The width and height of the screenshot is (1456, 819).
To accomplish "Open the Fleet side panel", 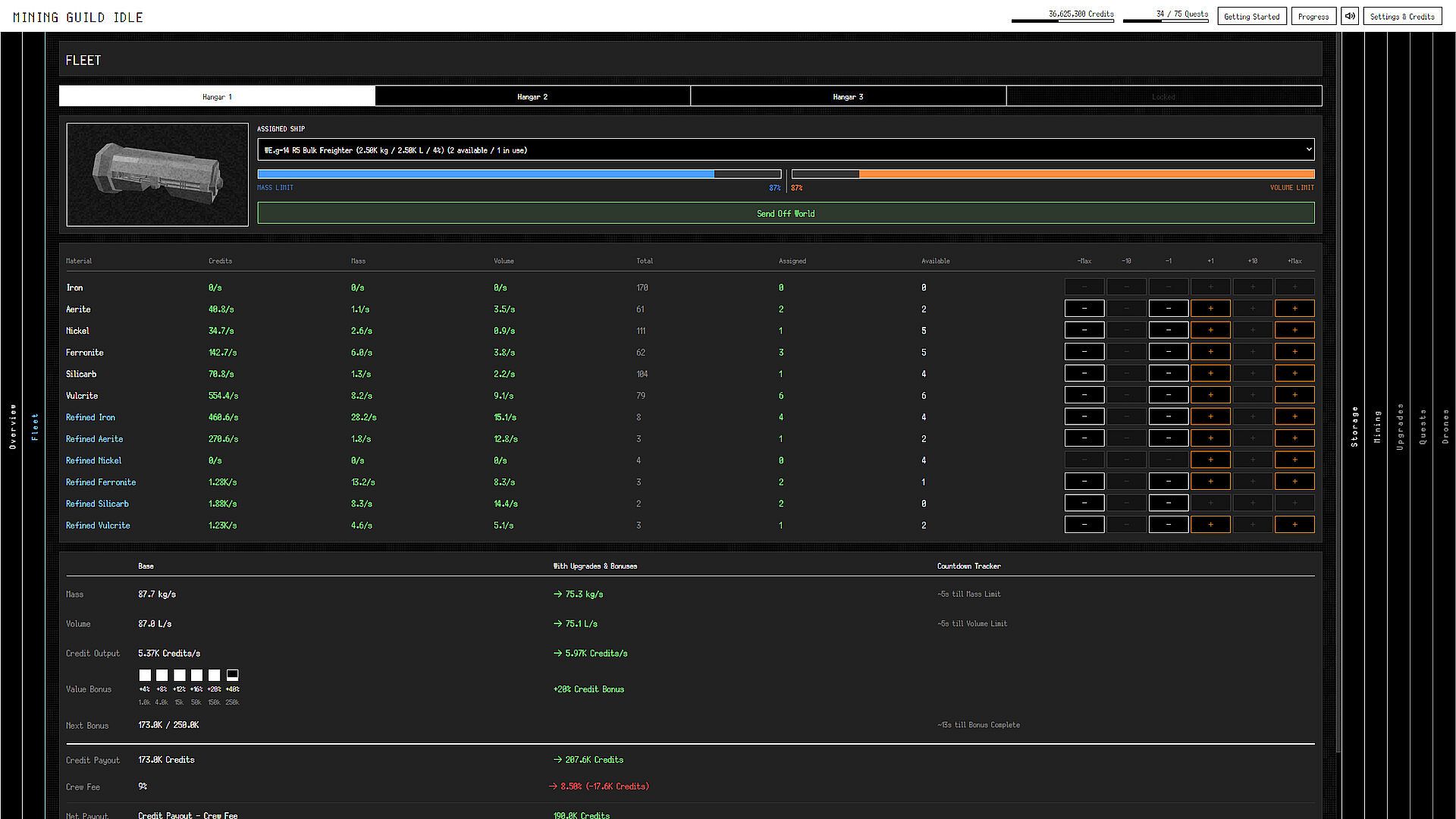I will [34, 426].
